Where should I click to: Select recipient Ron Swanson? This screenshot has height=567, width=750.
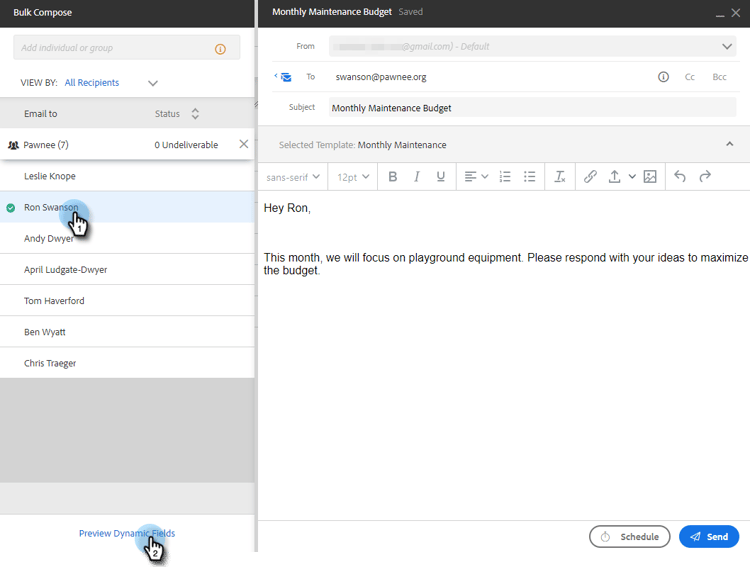pos(127,207)
